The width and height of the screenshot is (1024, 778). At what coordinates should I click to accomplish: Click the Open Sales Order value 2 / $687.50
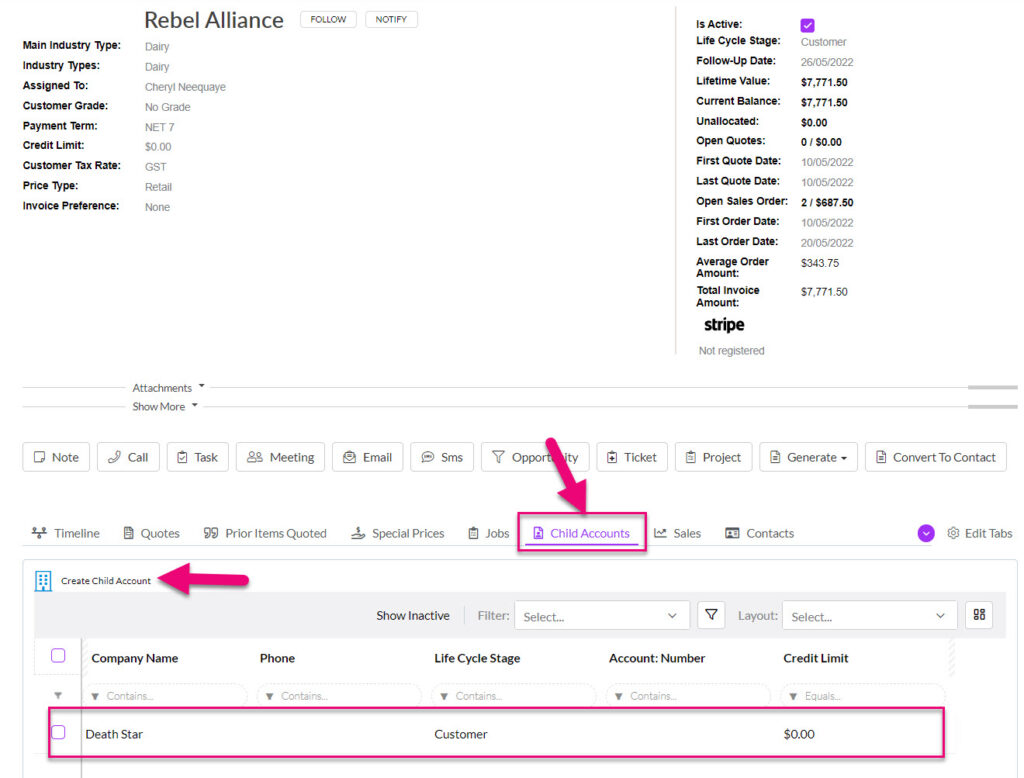coord(827,203)
